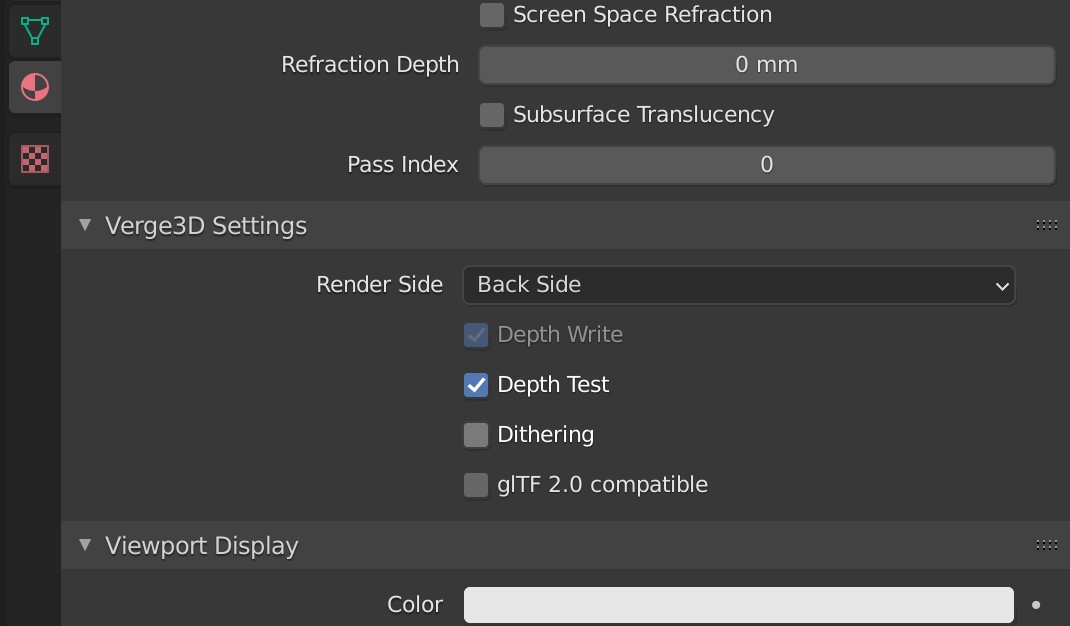Click the animate dot beside Color
Image resolution: width=1070 pixels, height=626 pixels.
[x=1036, y=605]
